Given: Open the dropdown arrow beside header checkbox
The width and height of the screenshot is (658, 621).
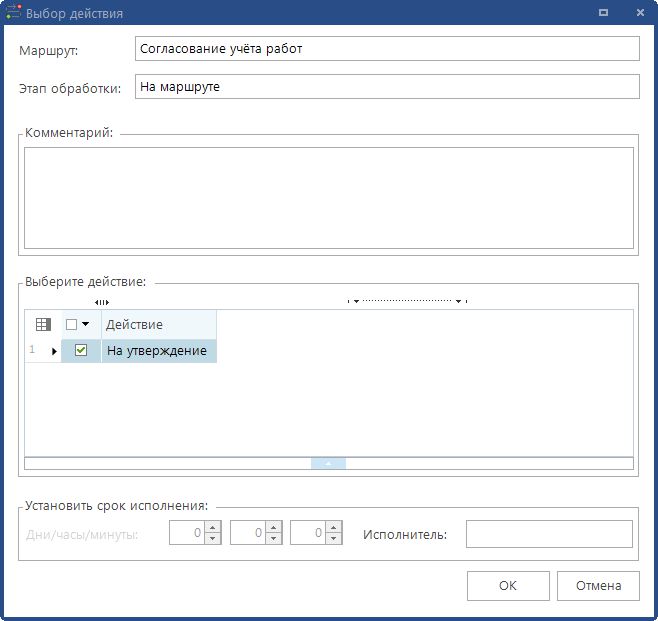Looking at the screenshot, I should pyautogui.click(x=86, y=324).
